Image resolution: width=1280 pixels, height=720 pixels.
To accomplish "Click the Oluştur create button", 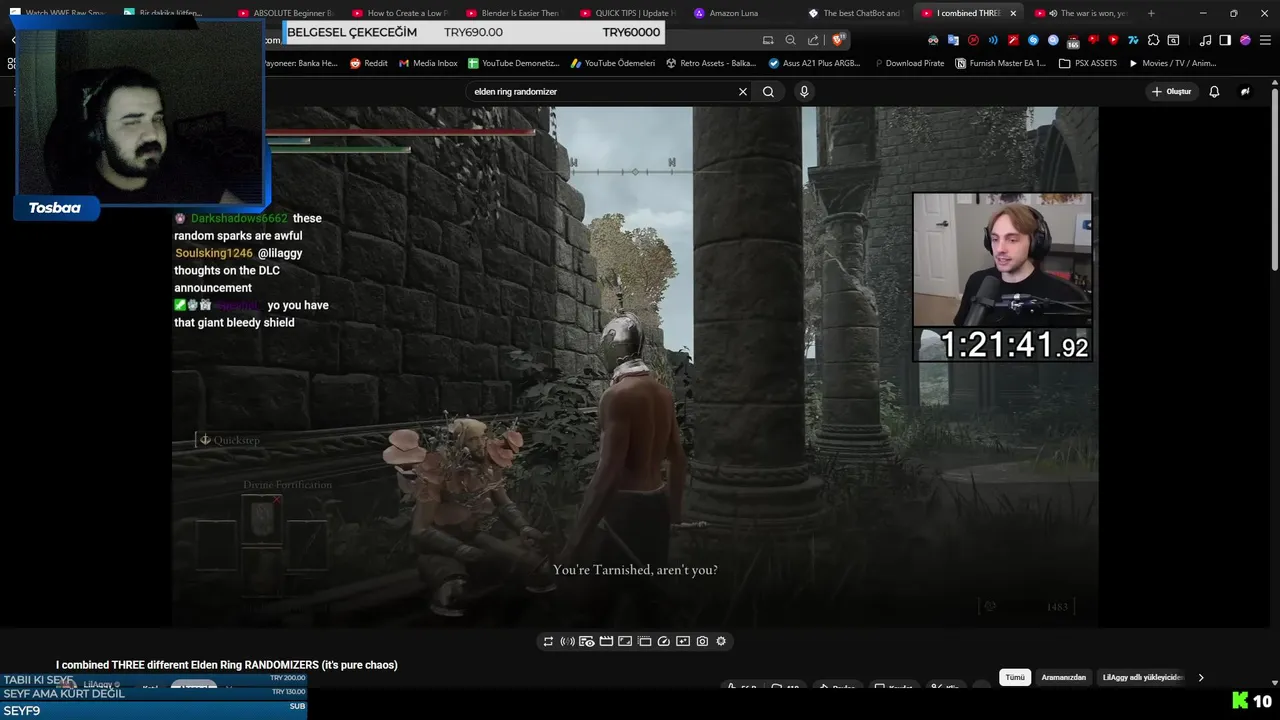I will pos(1171,91).
